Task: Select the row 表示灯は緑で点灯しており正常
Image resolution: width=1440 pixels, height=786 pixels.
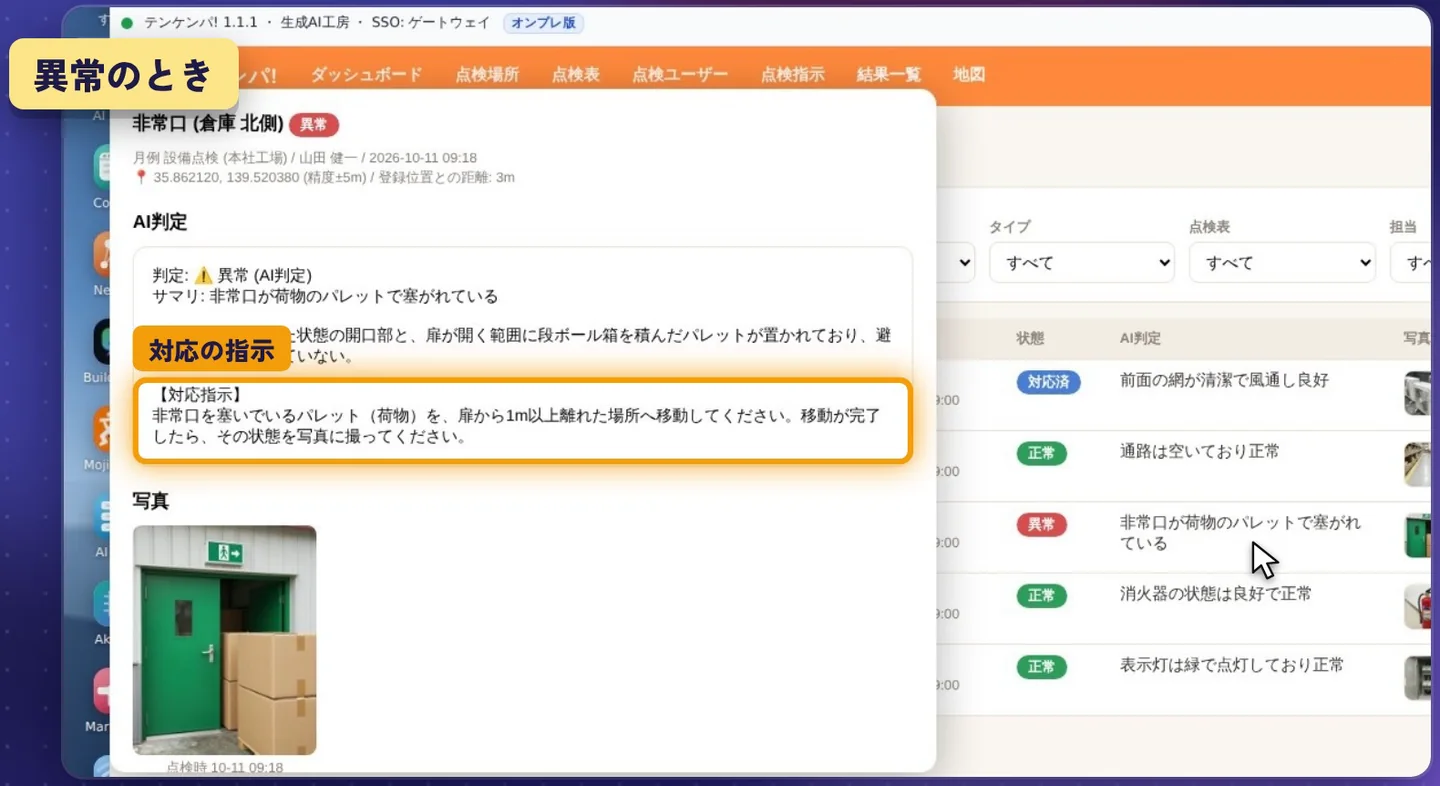Action: pyautogui.click(x=1184, y=680)
